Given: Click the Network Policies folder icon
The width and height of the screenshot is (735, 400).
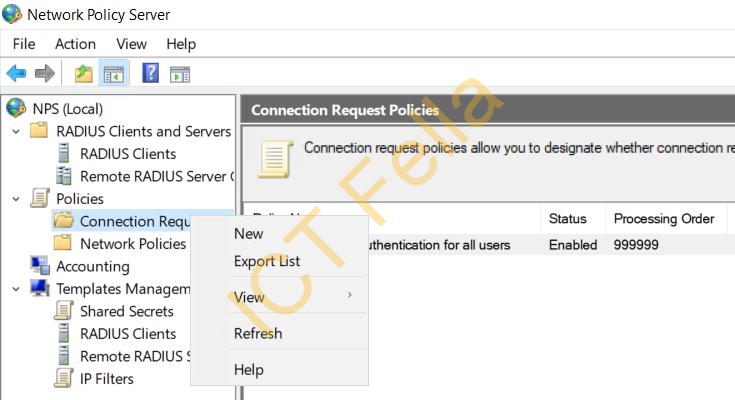Looking at the screenshot, I should (x=63, y=243).
